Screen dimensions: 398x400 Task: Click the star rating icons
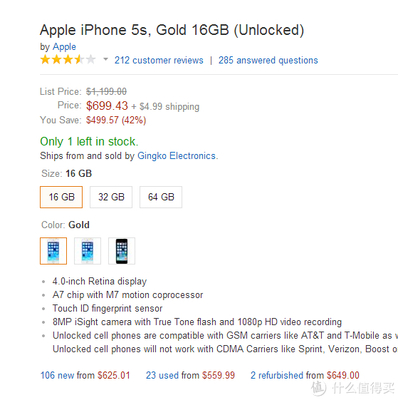68,60
